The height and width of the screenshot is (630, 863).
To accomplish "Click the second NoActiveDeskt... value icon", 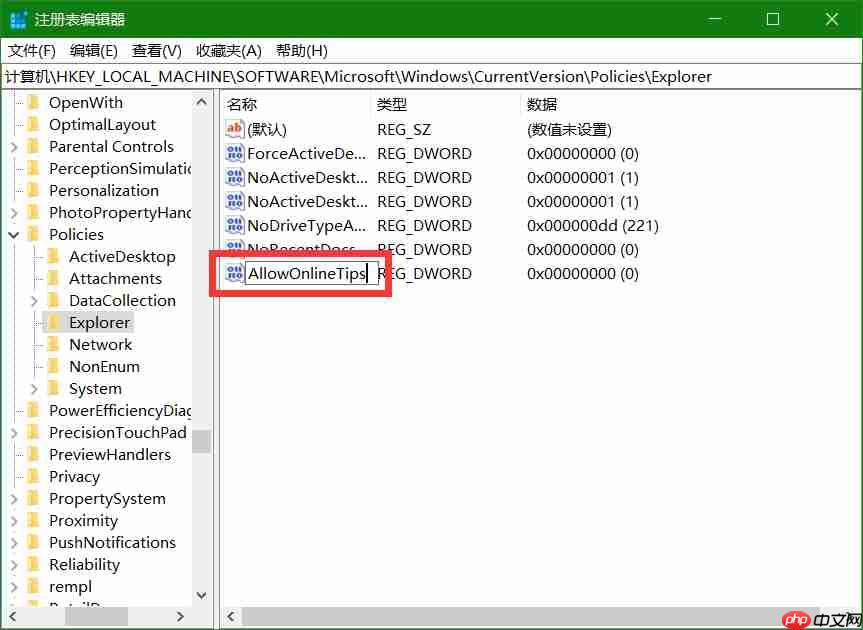I will click(x=234, y=201).
